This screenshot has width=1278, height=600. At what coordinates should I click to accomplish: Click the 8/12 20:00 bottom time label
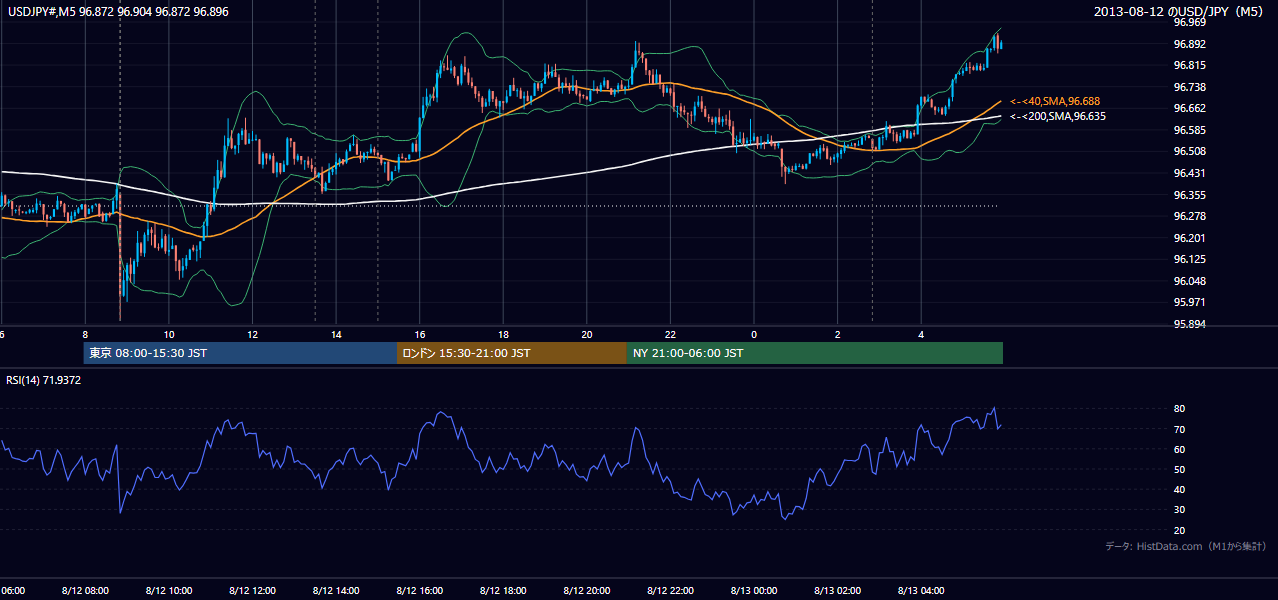(x=587, y=591)
